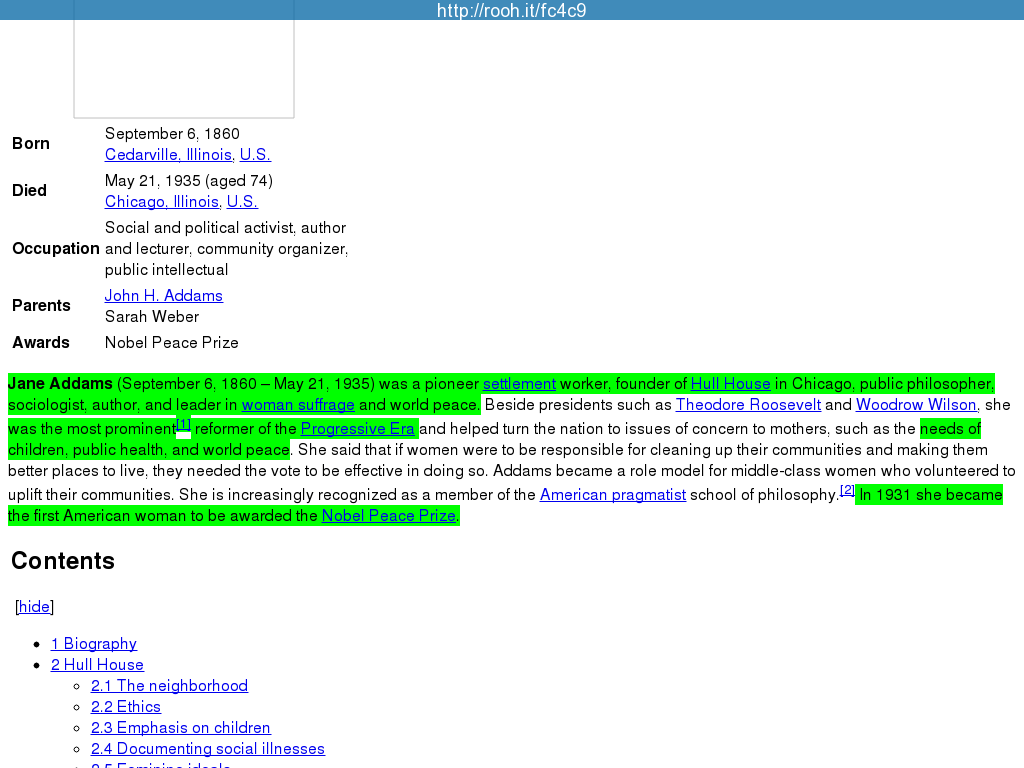Open the Chicago, Illinois link
The height and width of the screenshot is (768, 1024).
(x=162, y=202)
